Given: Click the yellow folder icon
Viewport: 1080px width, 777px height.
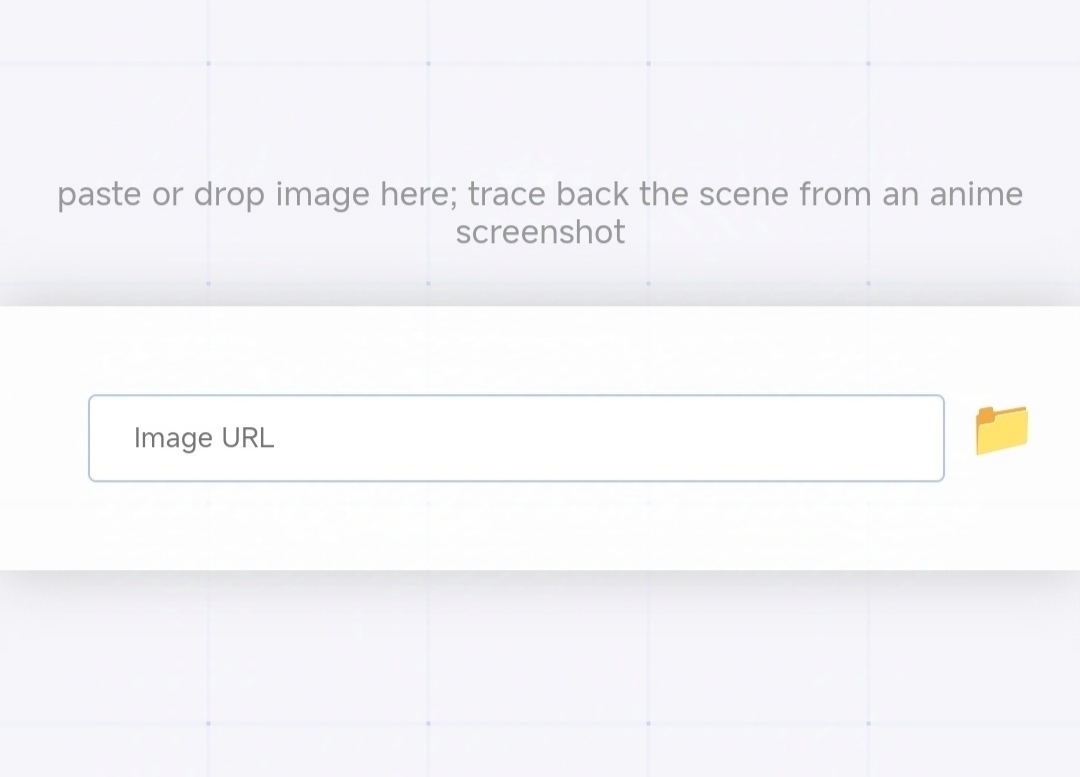Looking at the screenshot, I should click(x=1001, y=430).
